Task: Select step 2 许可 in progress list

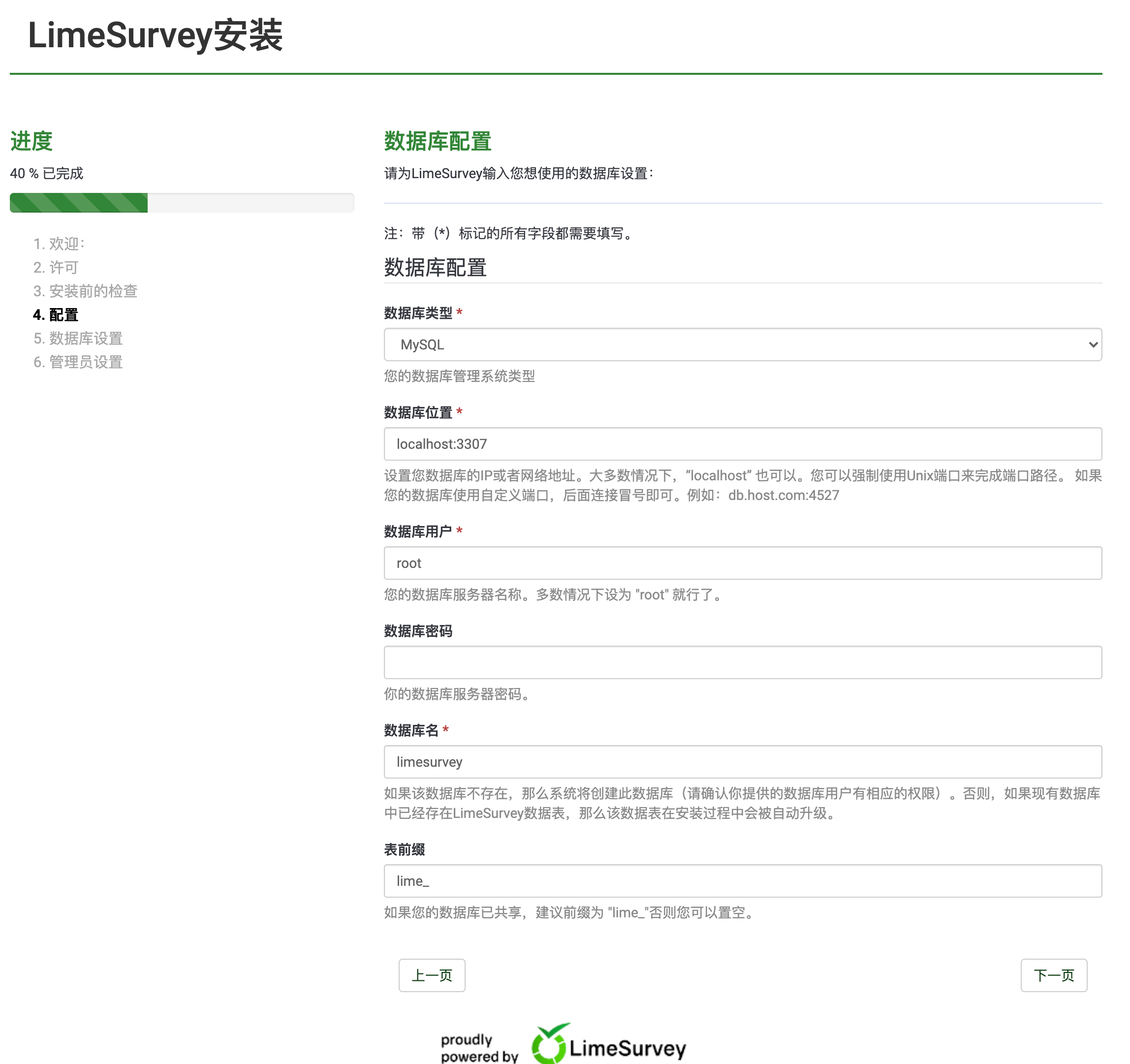Action: 56,267
